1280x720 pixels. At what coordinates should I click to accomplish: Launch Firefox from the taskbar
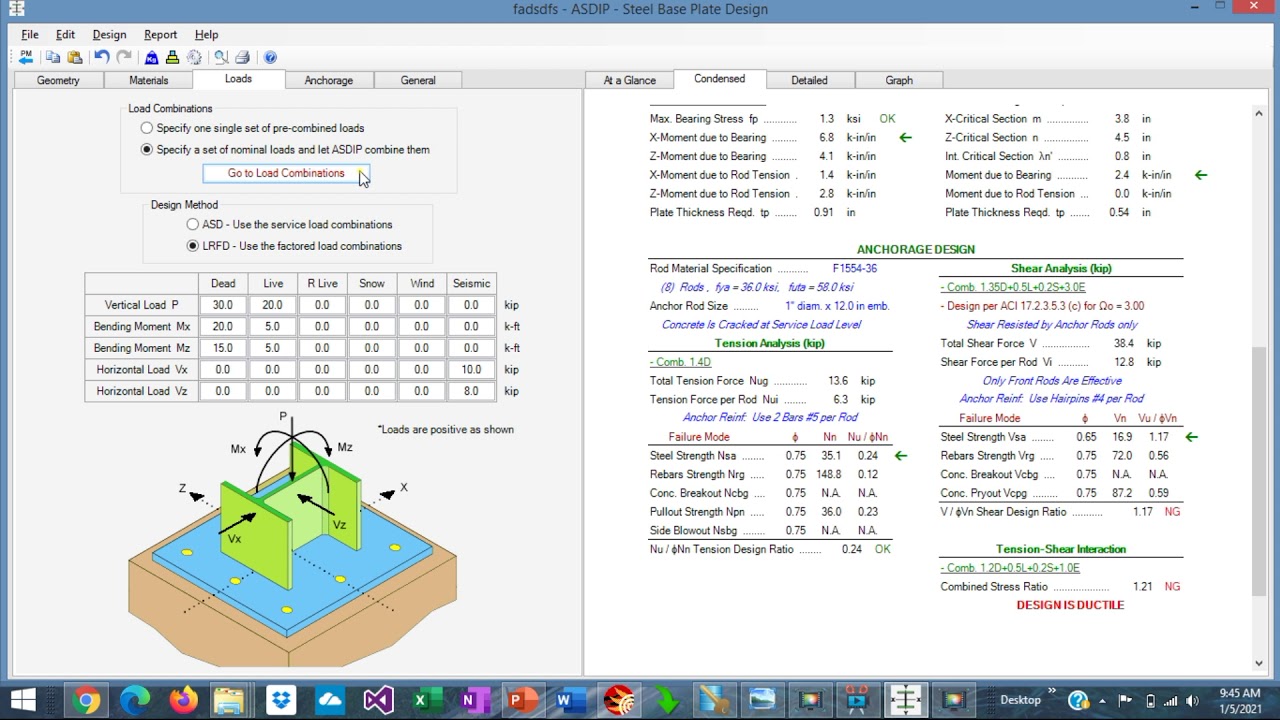(184, 700)
